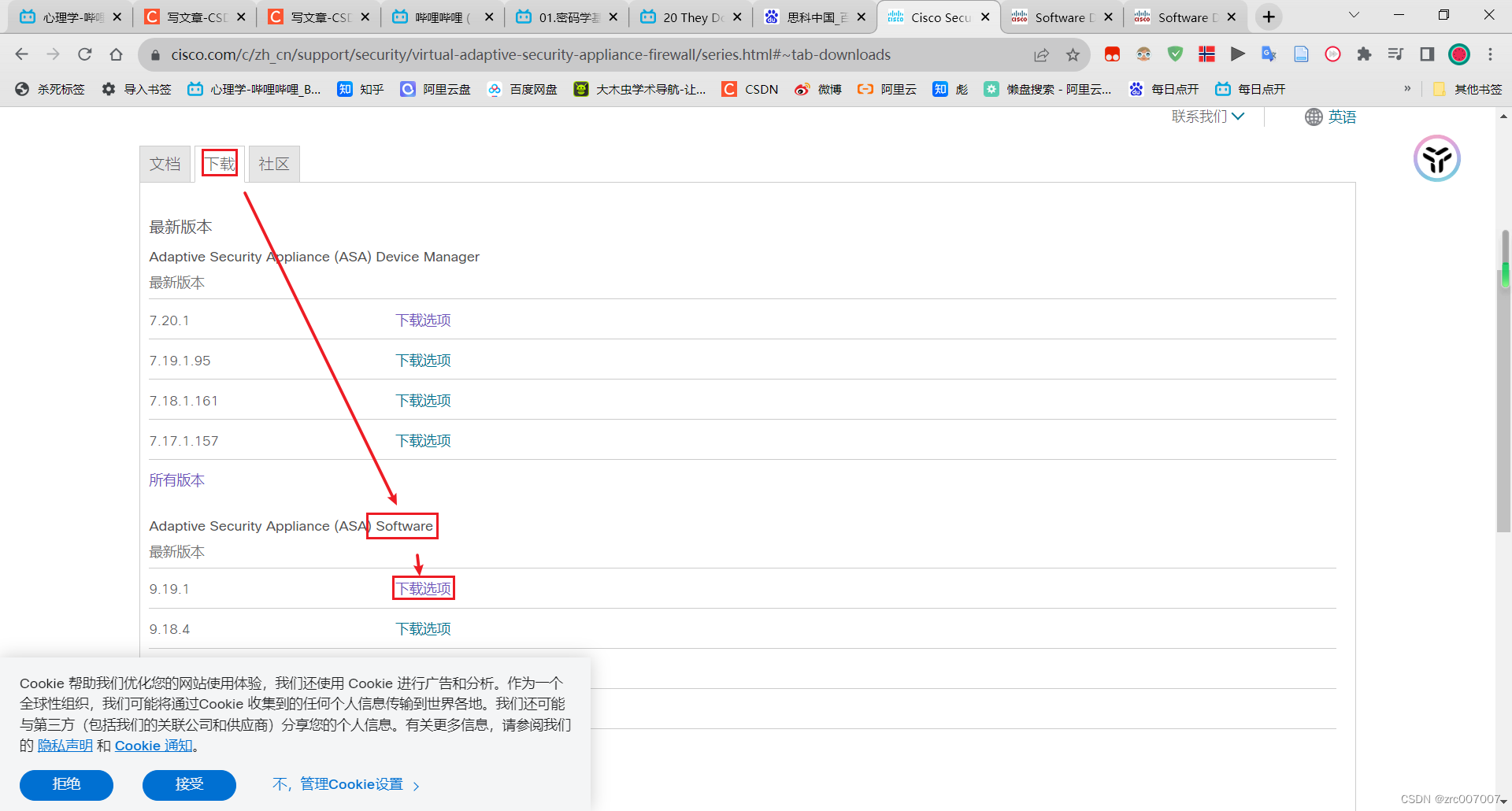
Task: Show the hidden bookmarks overflow chevron
Action: [x=1407, y=89]
